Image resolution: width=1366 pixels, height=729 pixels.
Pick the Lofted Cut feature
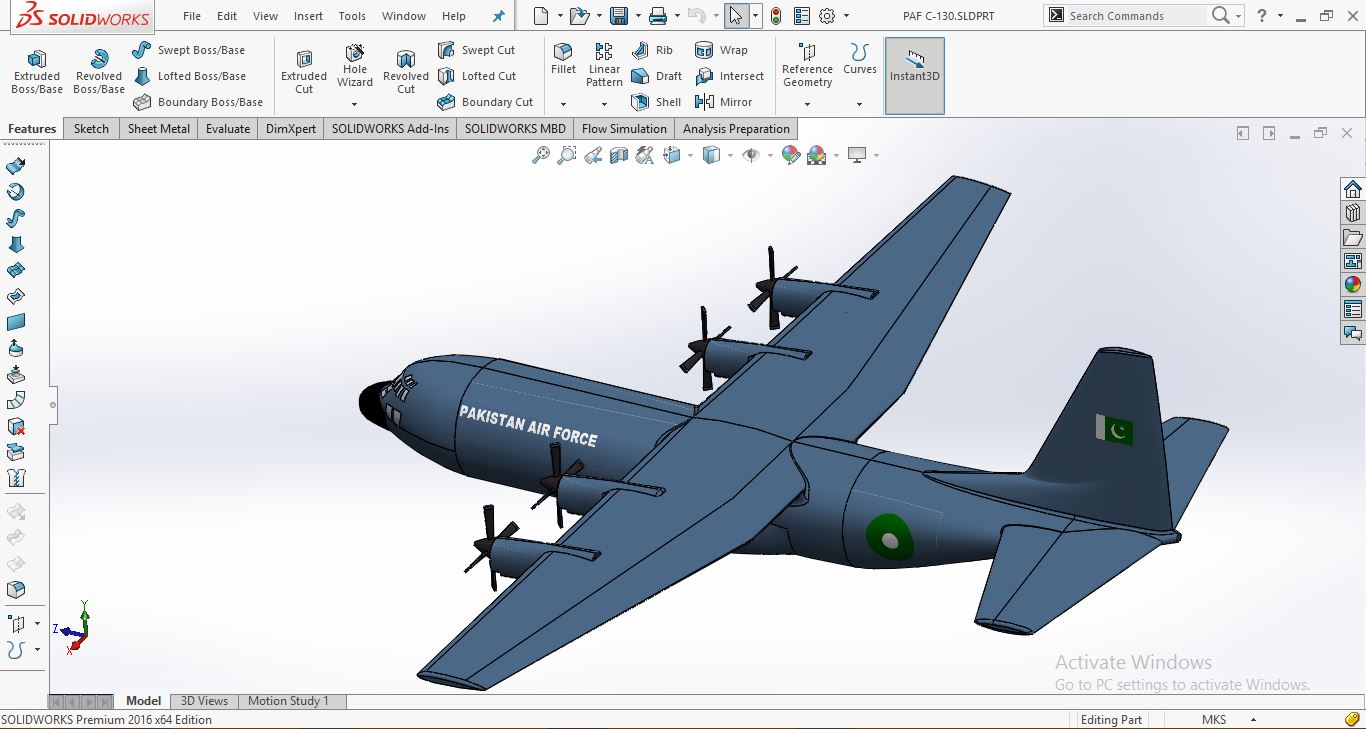click(x=476, y=76)
